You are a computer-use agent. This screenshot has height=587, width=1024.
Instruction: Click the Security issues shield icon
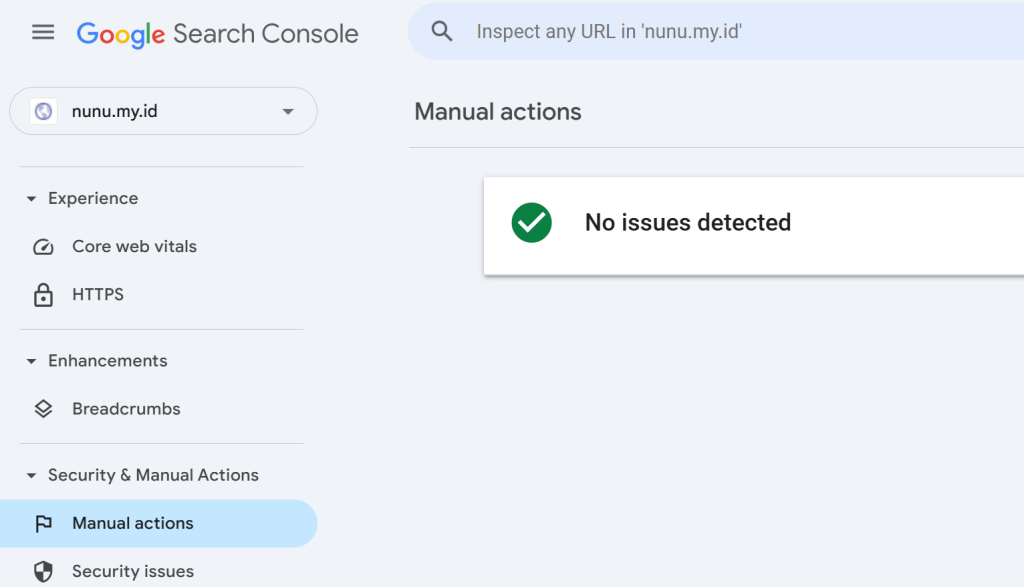tap(43, 571)
